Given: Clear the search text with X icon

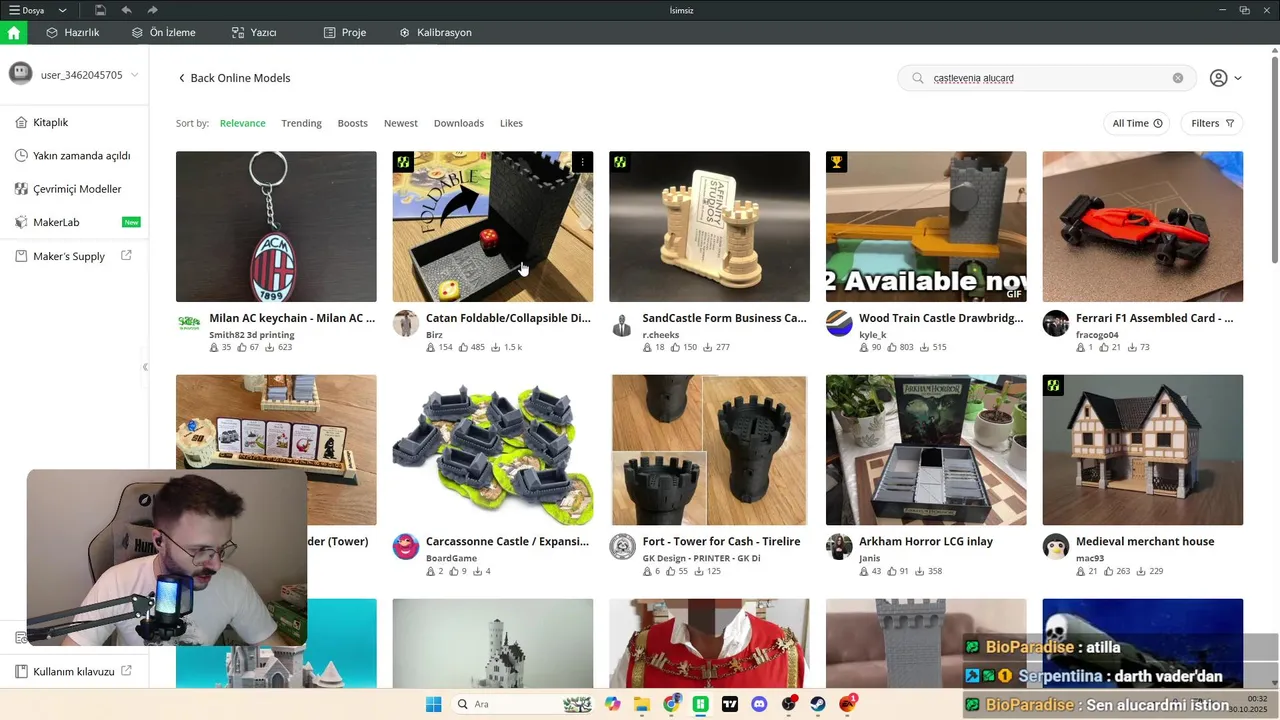Looking at the screenshot, I should (1178, 78).
